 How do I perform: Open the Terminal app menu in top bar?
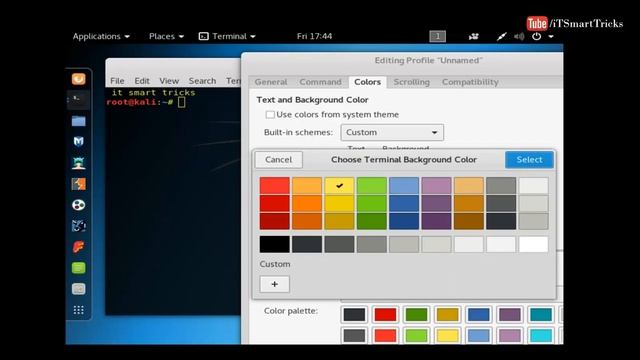click(227, 36)
